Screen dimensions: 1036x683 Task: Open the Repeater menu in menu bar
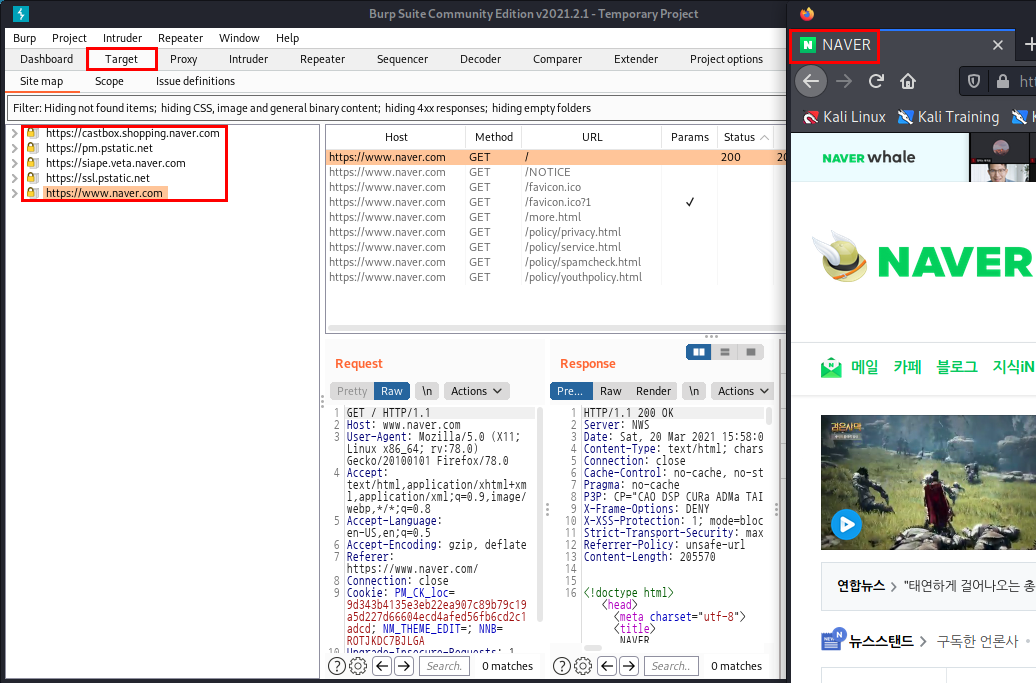tap(180, 38)
